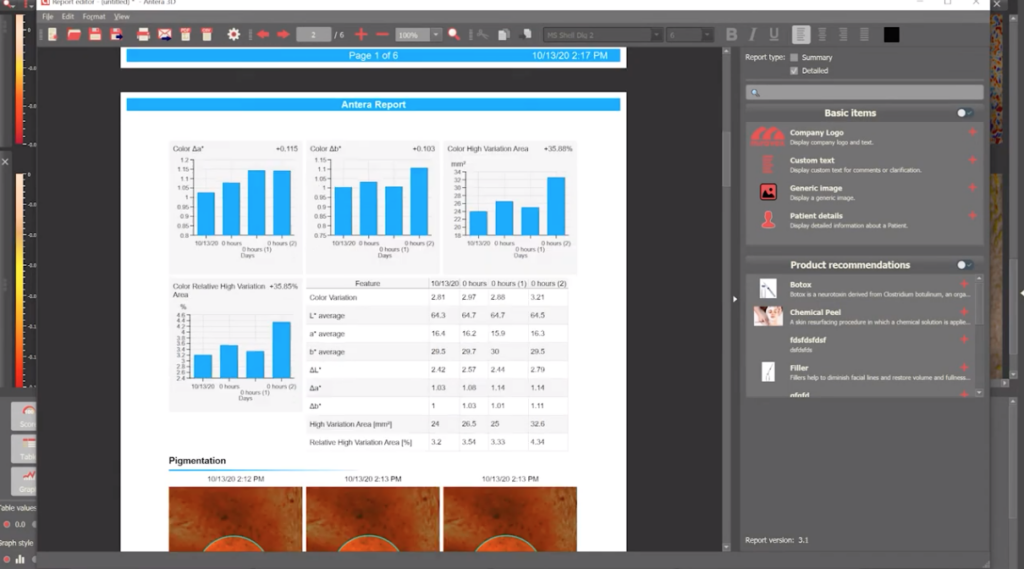Toggle bold formatting
Screen dimensions: 1024x569
(x=731, y=35)
